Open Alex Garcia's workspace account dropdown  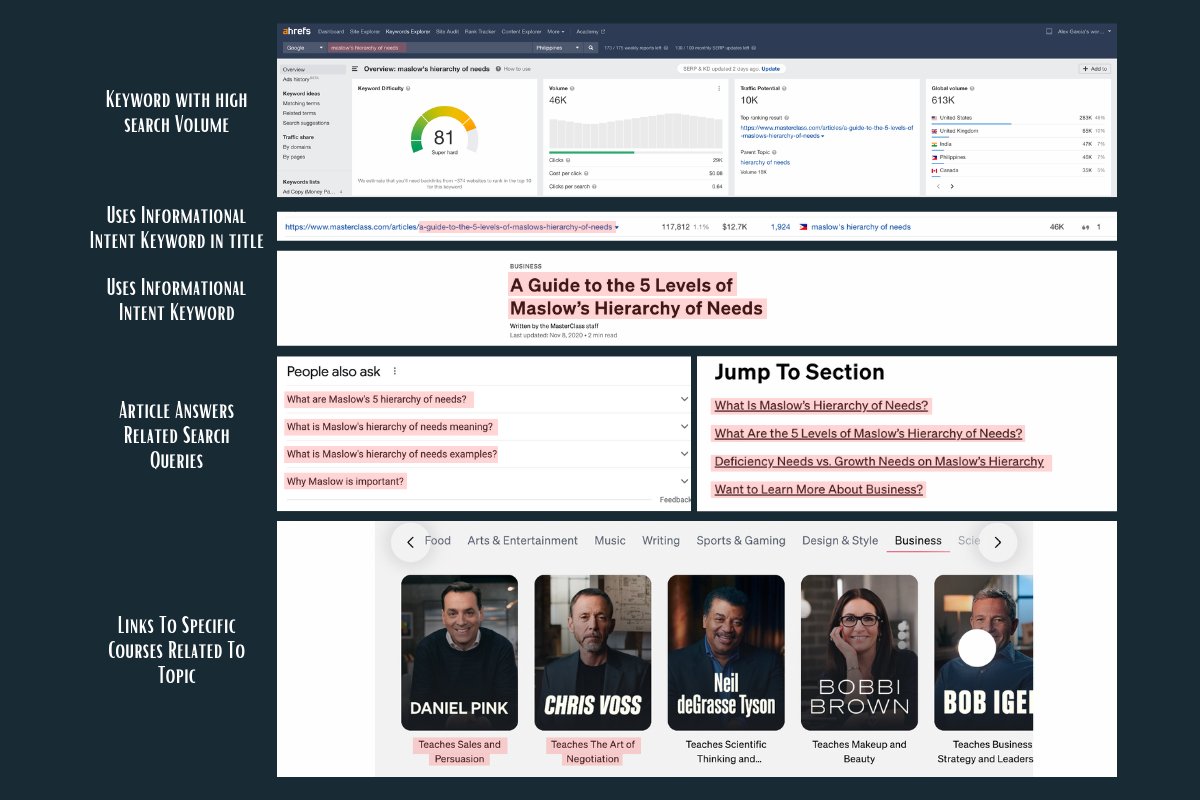[x=1084, y=31]
